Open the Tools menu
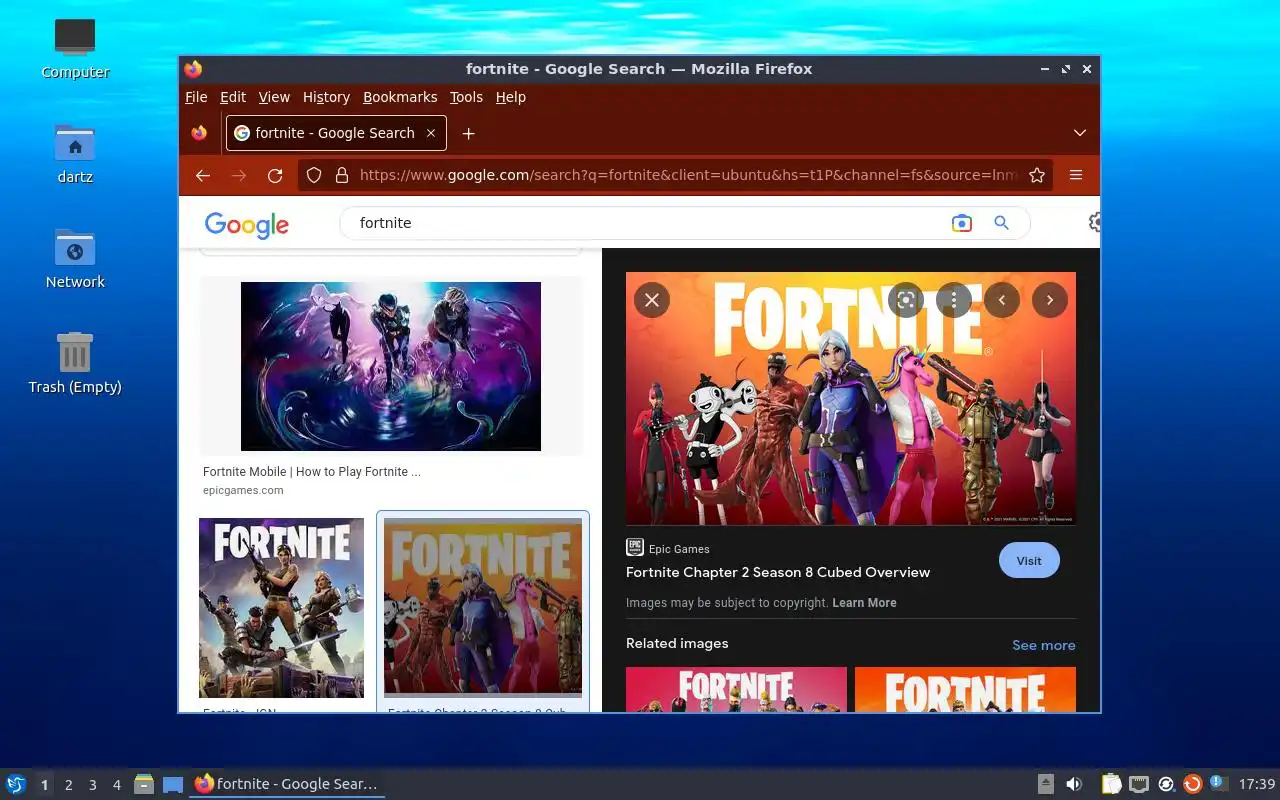This screenshot has width=1280, height=800. (466, 97)
